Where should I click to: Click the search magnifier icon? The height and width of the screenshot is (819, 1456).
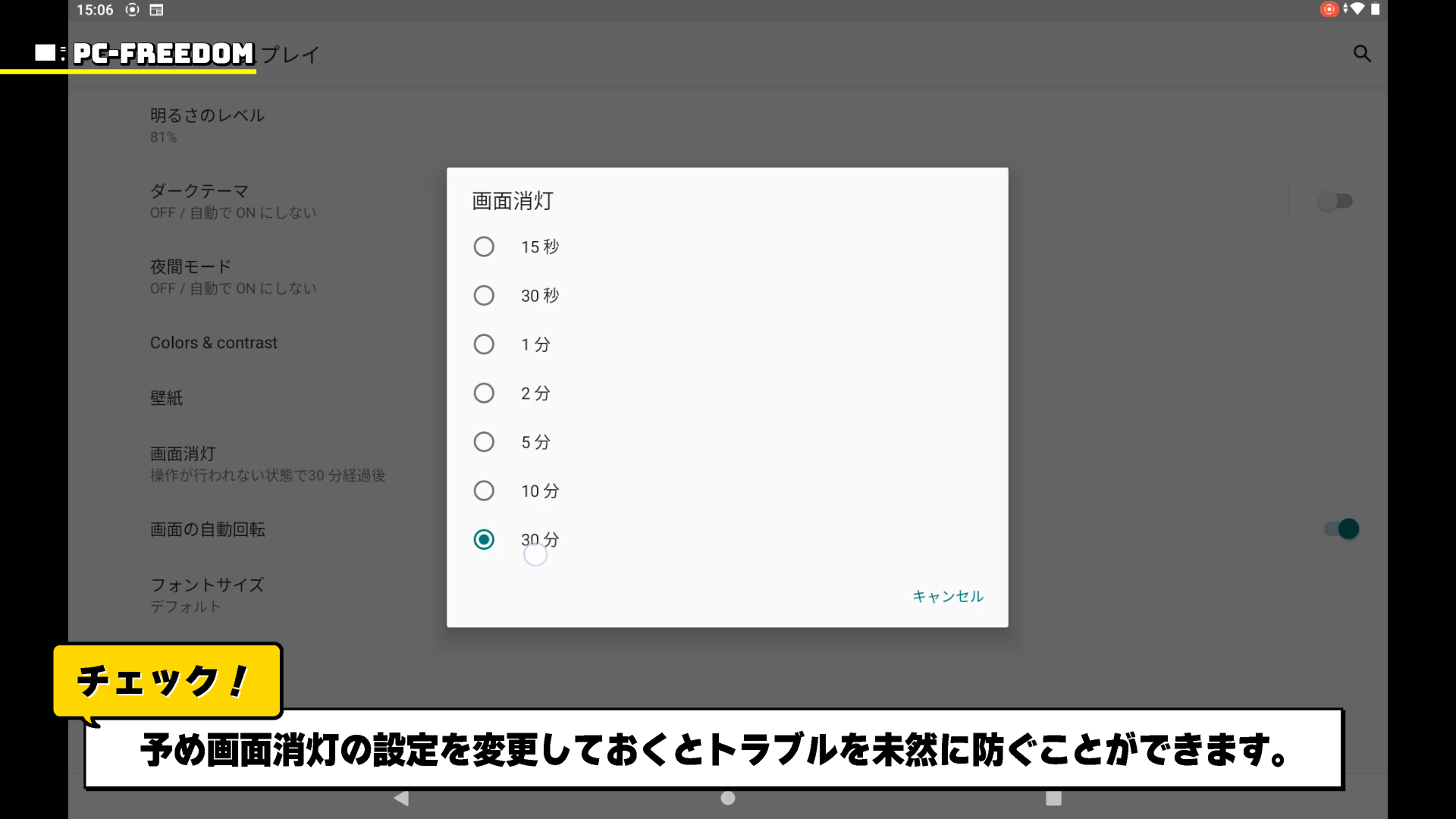[1362, 54]
